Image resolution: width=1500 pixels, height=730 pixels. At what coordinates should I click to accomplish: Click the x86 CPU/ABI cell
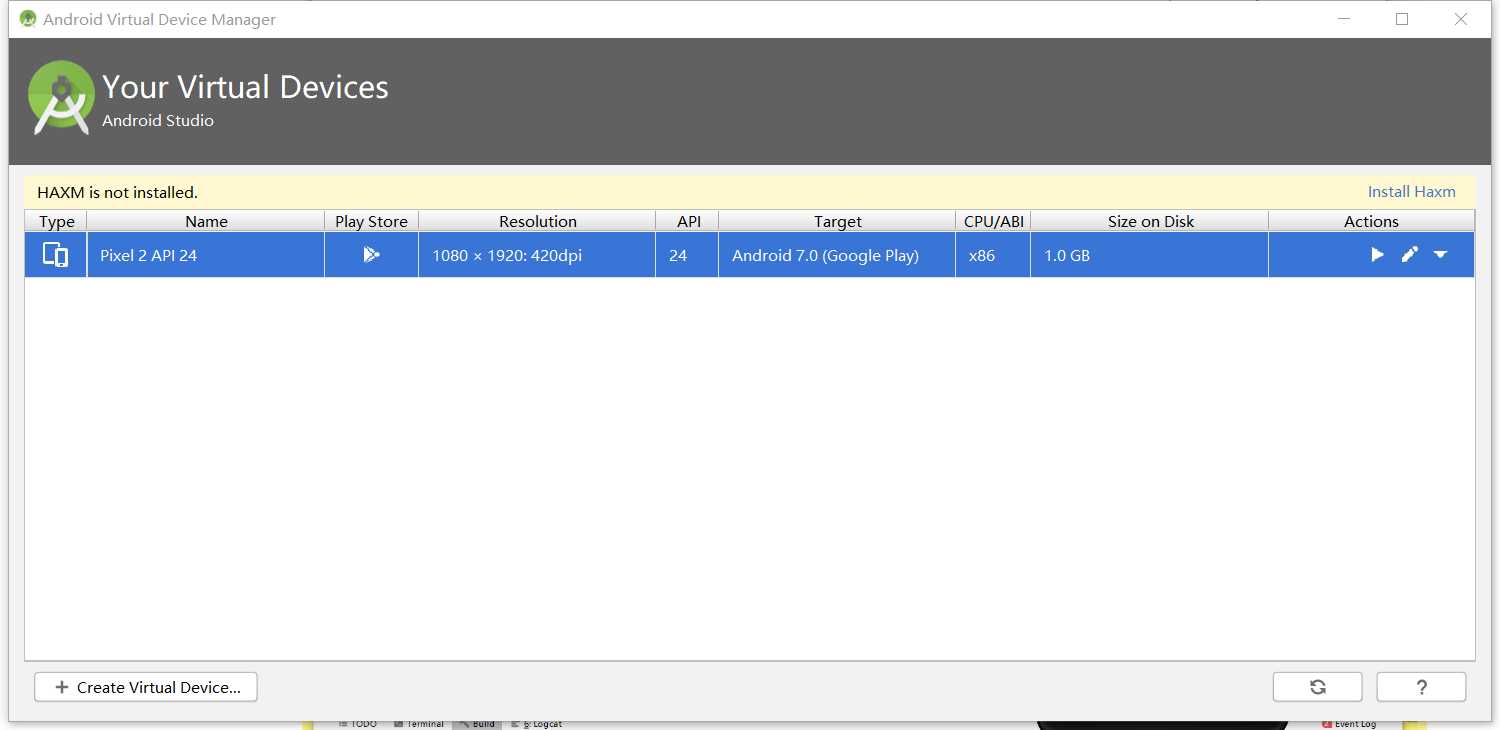coord(993,255)
